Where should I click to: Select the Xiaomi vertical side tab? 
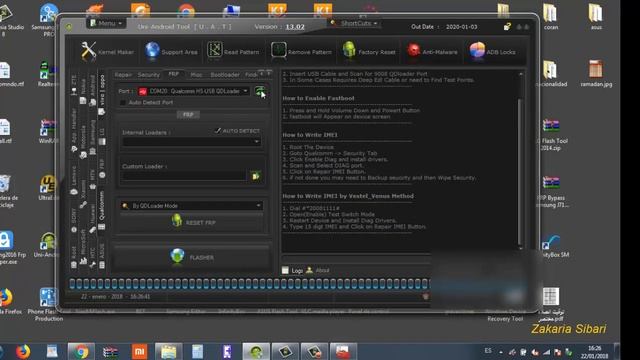(83, 193)
